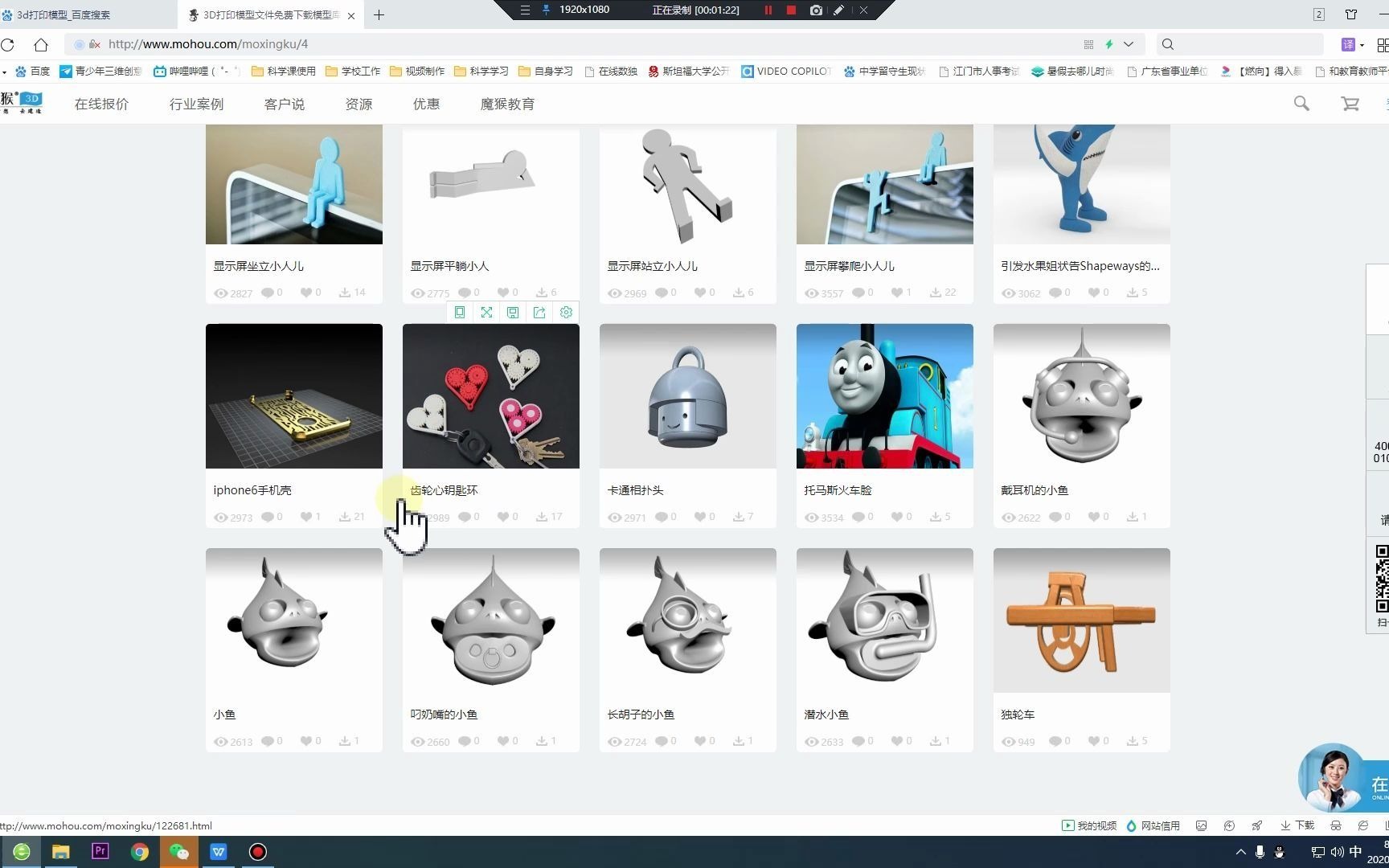
Task: Open WeChat from the taskbar
Action: [179, 852]
